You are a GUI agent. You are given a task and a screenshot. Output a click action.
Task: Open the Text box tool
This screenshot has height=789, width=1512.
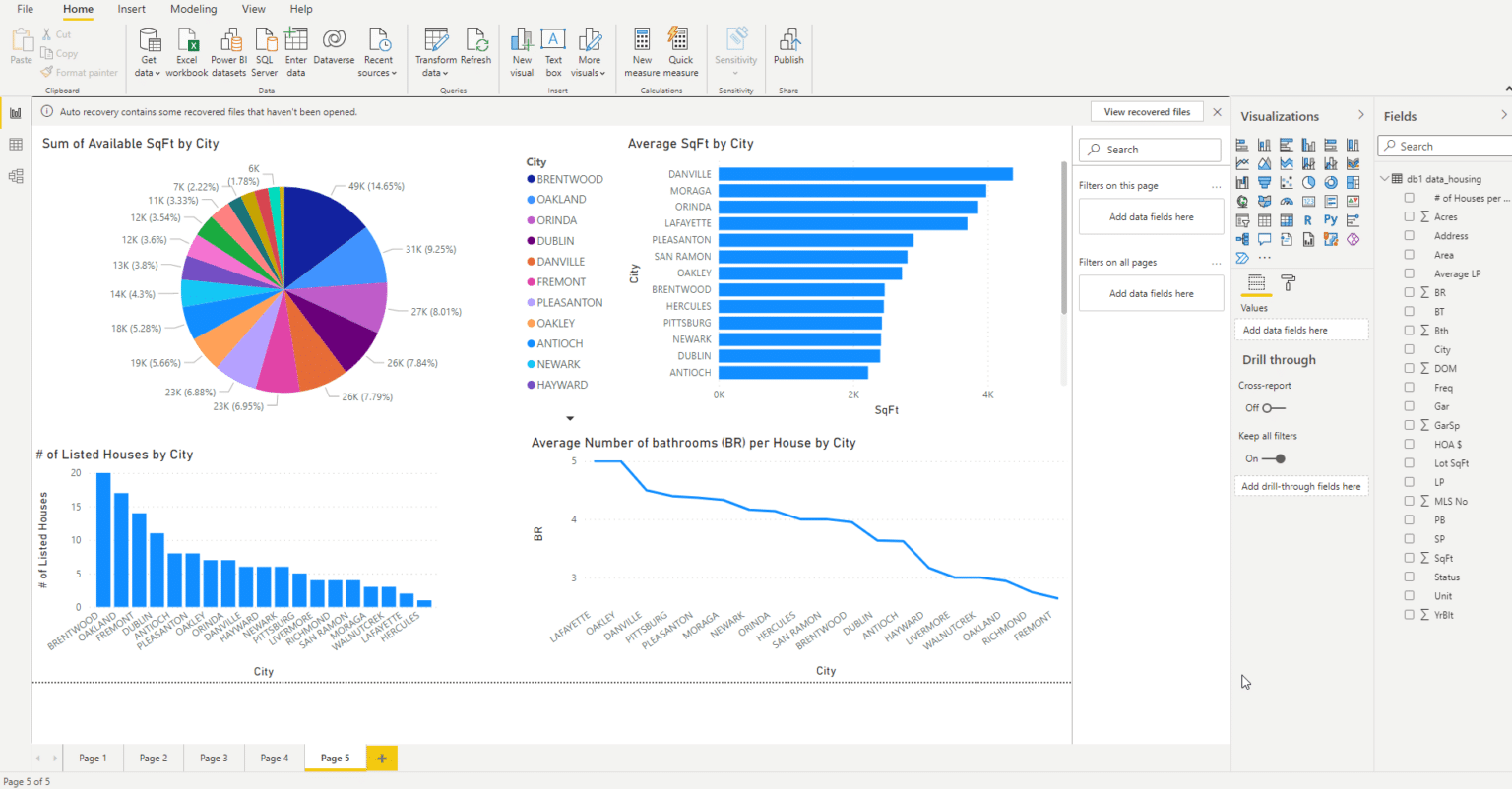pos(553,41)
